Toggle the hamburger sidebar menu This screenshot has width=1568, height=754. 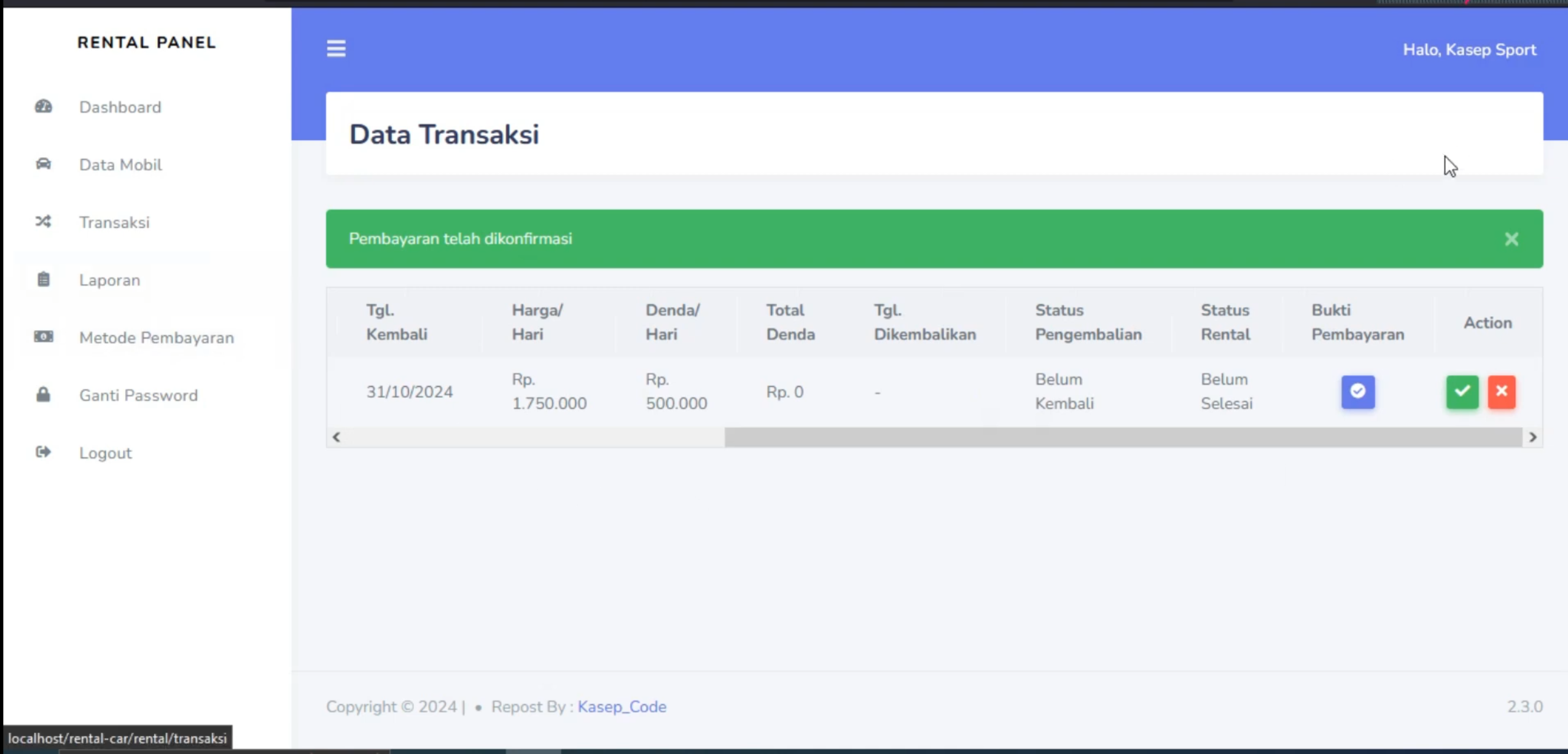(x=336, y=49)
